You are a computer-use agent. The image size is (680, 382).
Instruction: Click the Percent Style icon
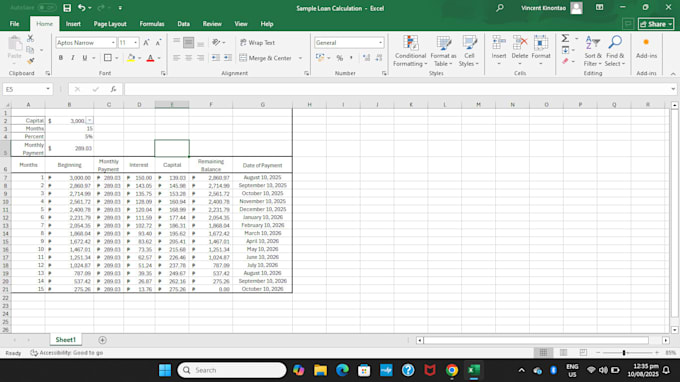(x=340, y=58)
